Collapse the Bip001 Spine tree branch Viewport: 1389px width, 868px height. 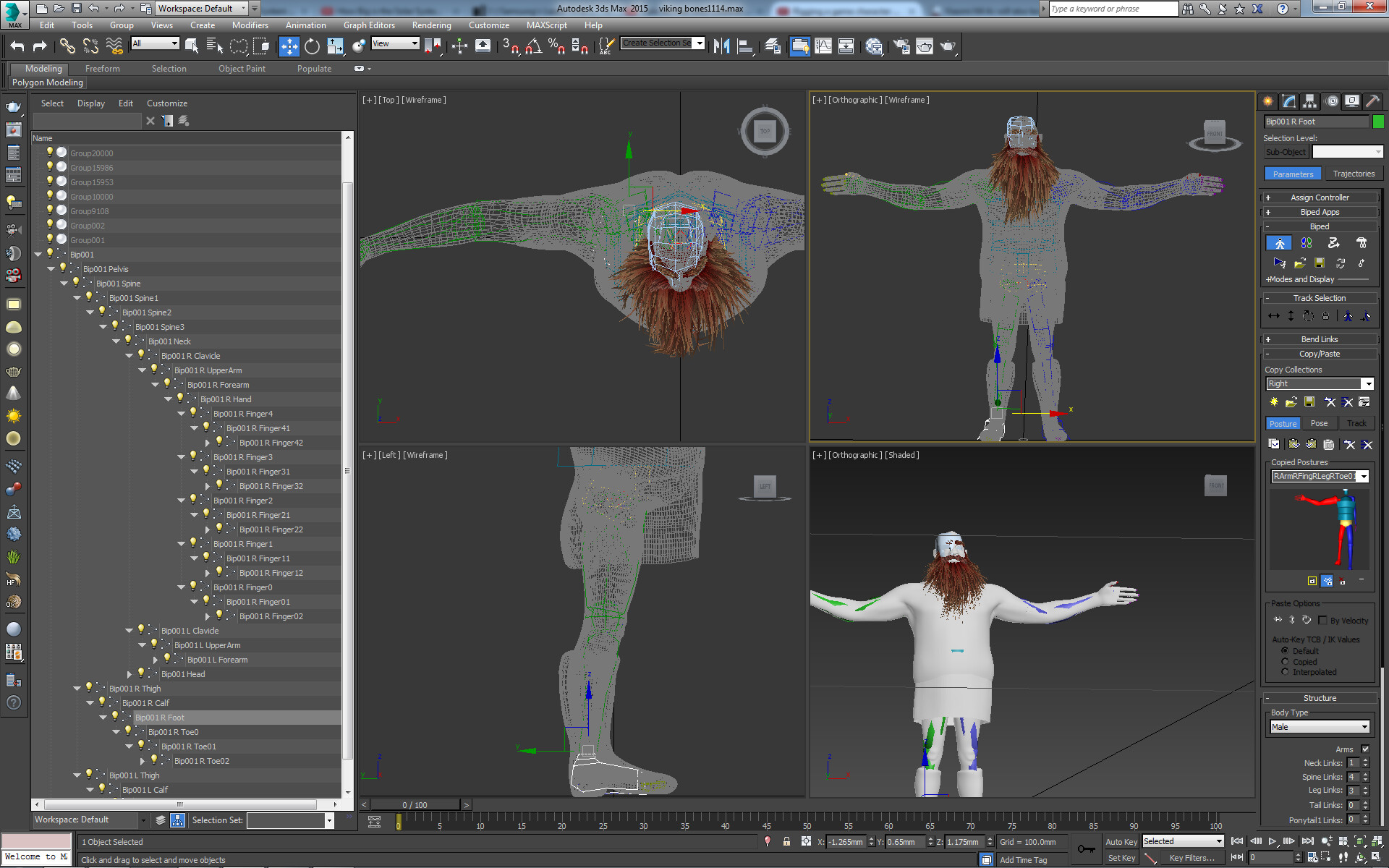[64, 283]
